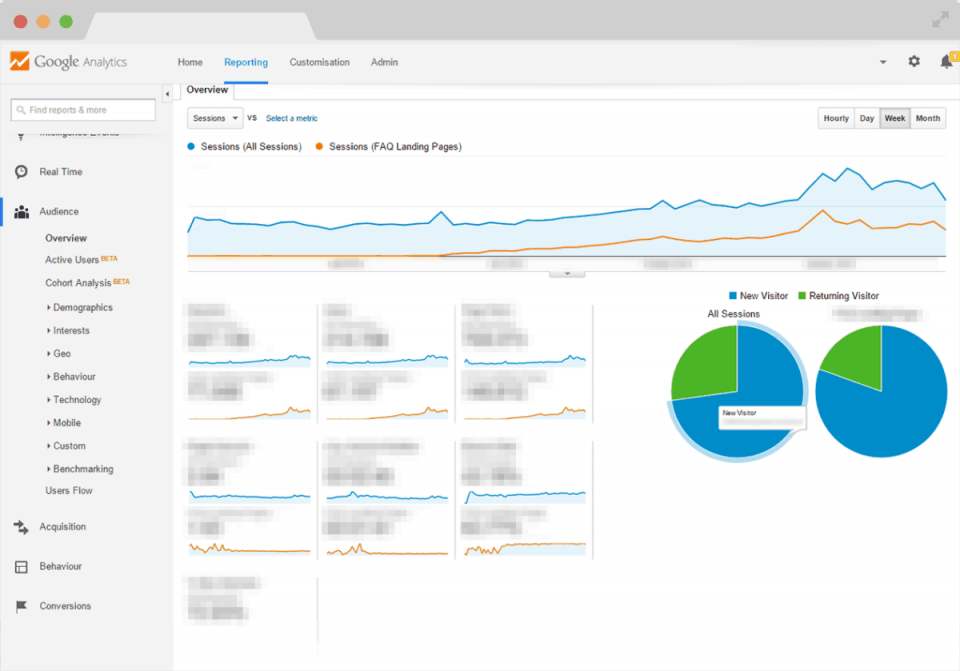Image resolution: width=960 pixels, height=671 pixels.
Task: Open the Users Flow report link
Action: click(x=71, y=491)
